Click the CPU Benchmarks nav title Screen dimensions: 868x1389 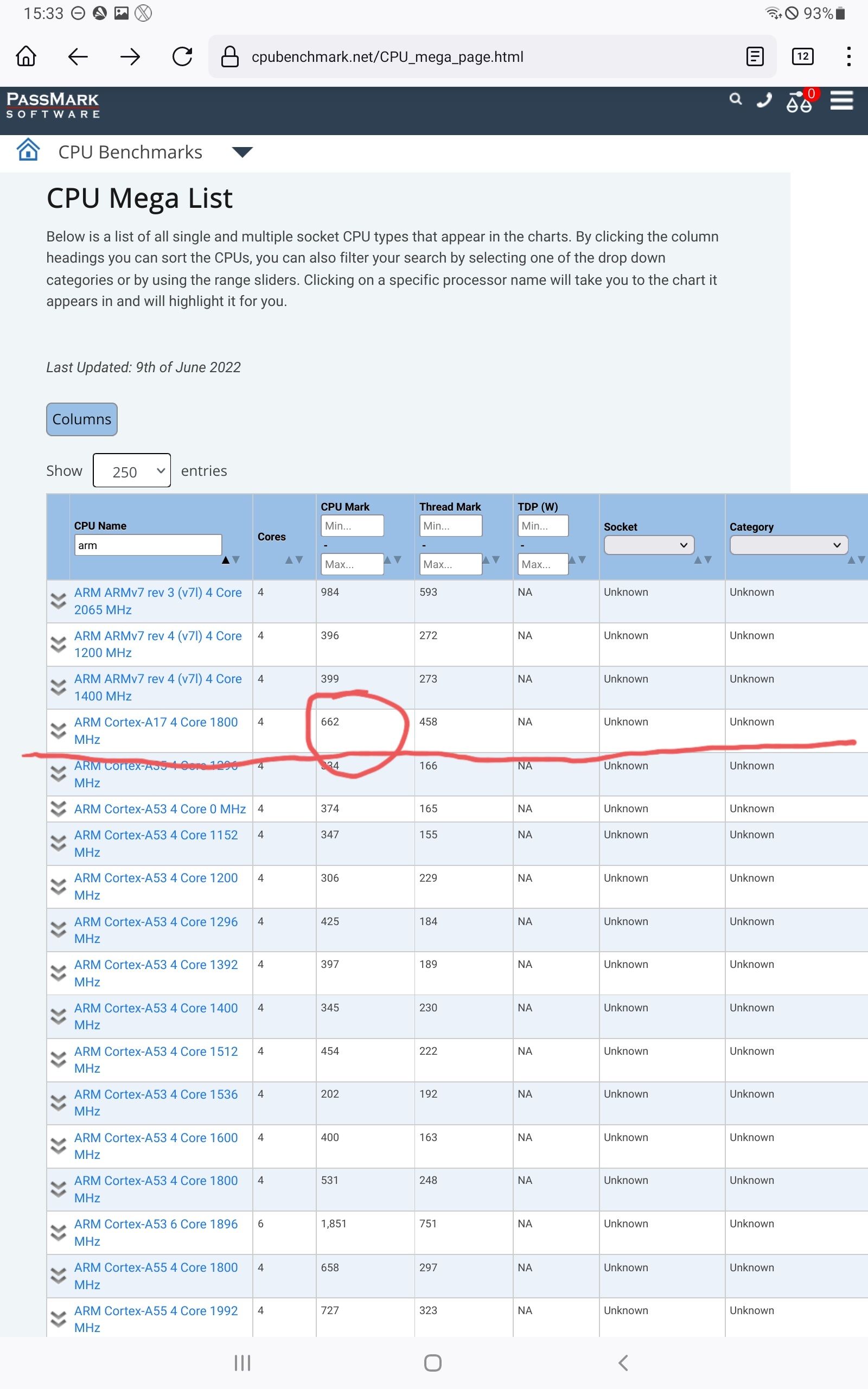coord(130,152)
